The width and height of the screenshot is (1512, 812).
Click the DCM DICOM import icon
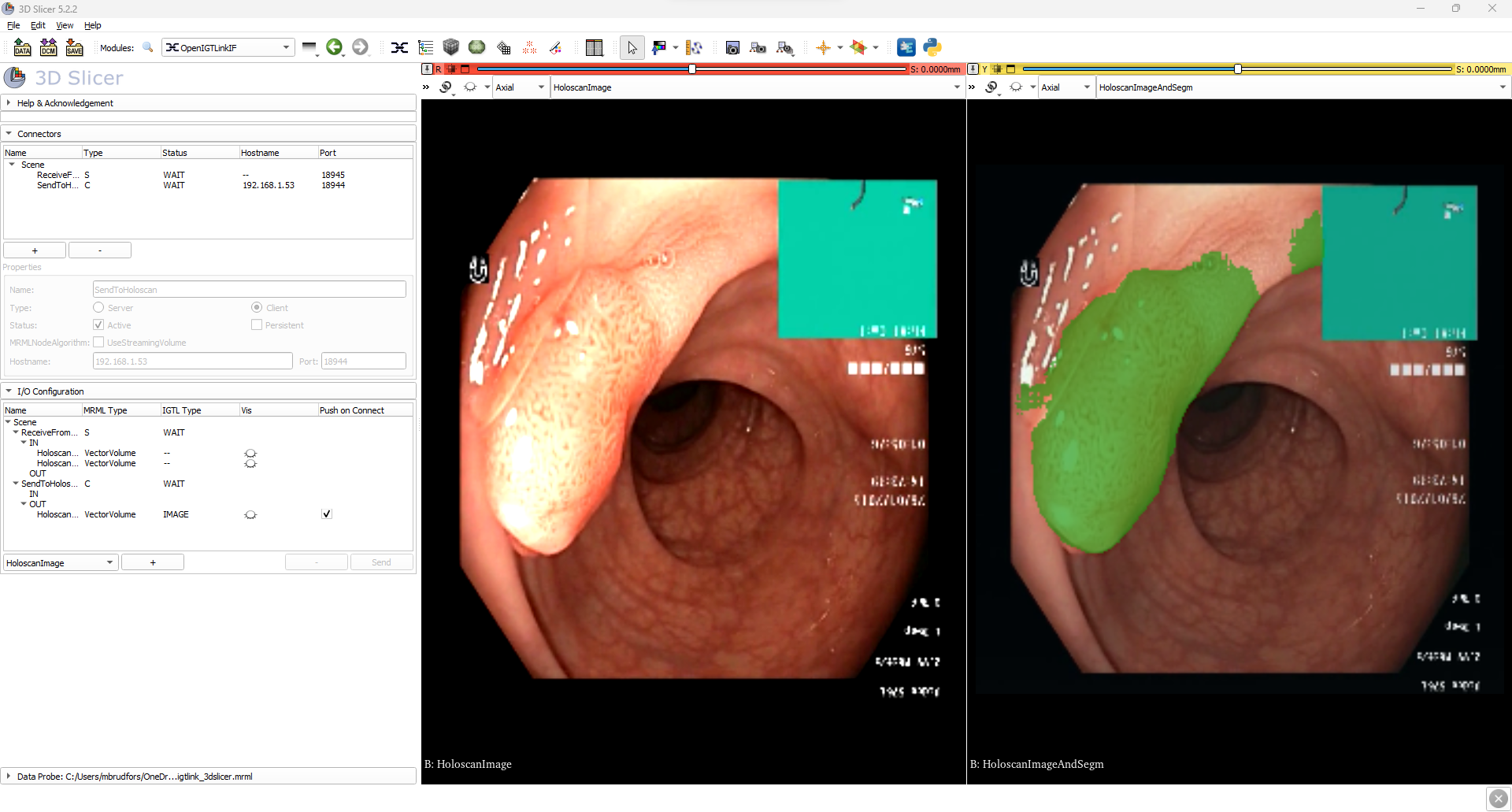[x=48, y=47]
